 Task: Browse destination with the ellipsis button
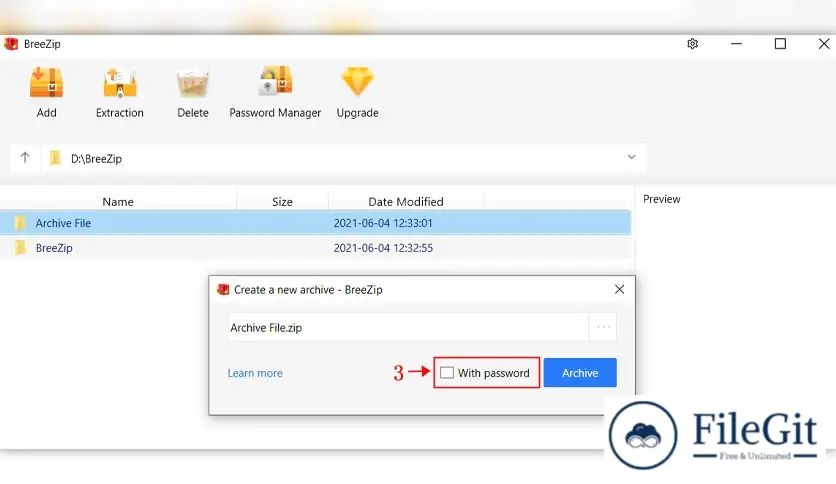(x=603, y=327)
